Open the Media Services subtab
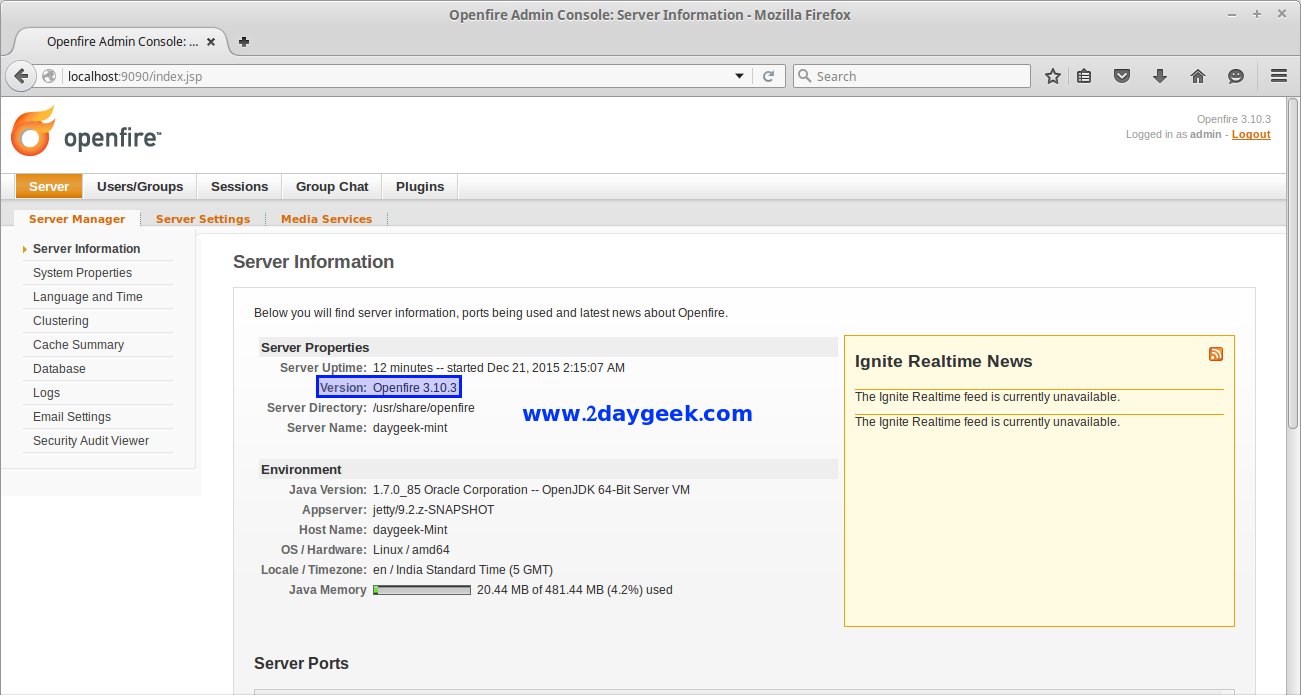1301x695 pixels. click(326, 219)
